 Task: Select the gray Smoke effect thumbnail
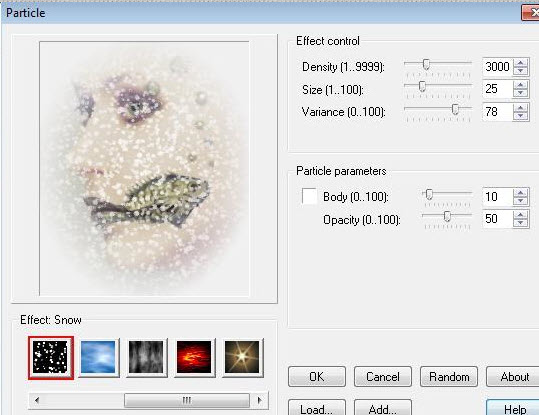tap(146, 358)
